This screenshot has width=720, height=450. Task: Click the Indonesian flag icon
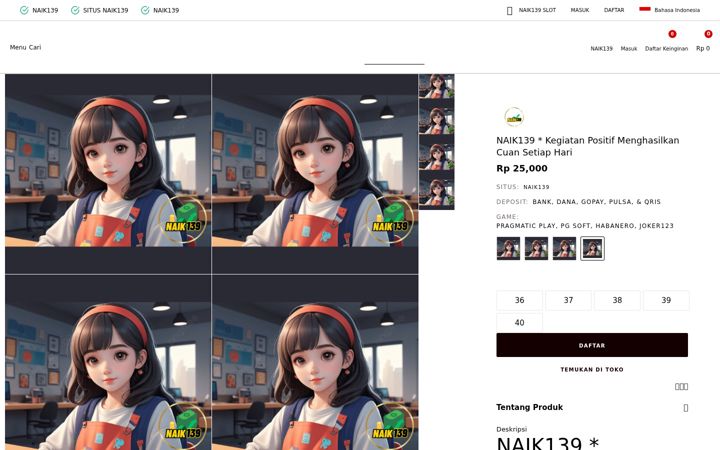645,9
